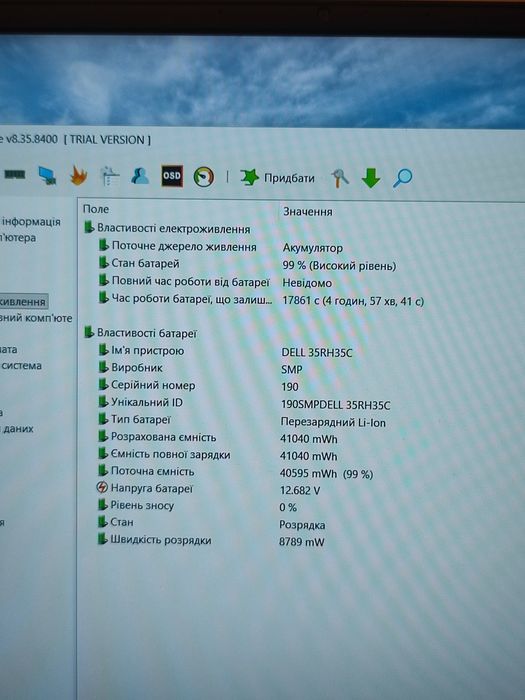The height and width of the screenshot is (700, 525).
Task: Open the network audit monitor icon
Action: [x=47, y=175]
